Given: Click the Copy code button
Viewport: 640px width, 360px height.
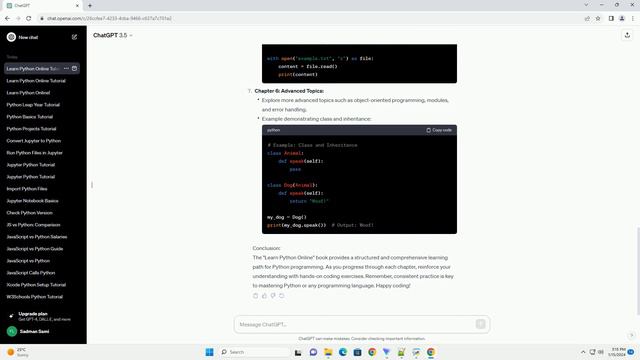Looking at the screenshot, I should coord(439,130).
